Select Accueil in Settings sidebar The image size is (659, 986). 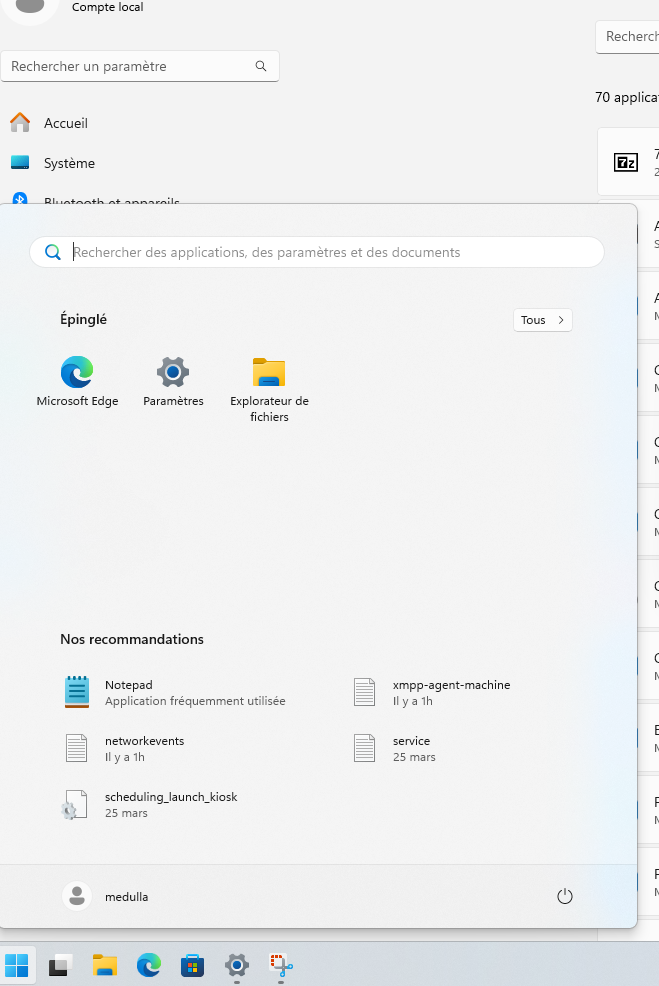(x=65, y=123)
